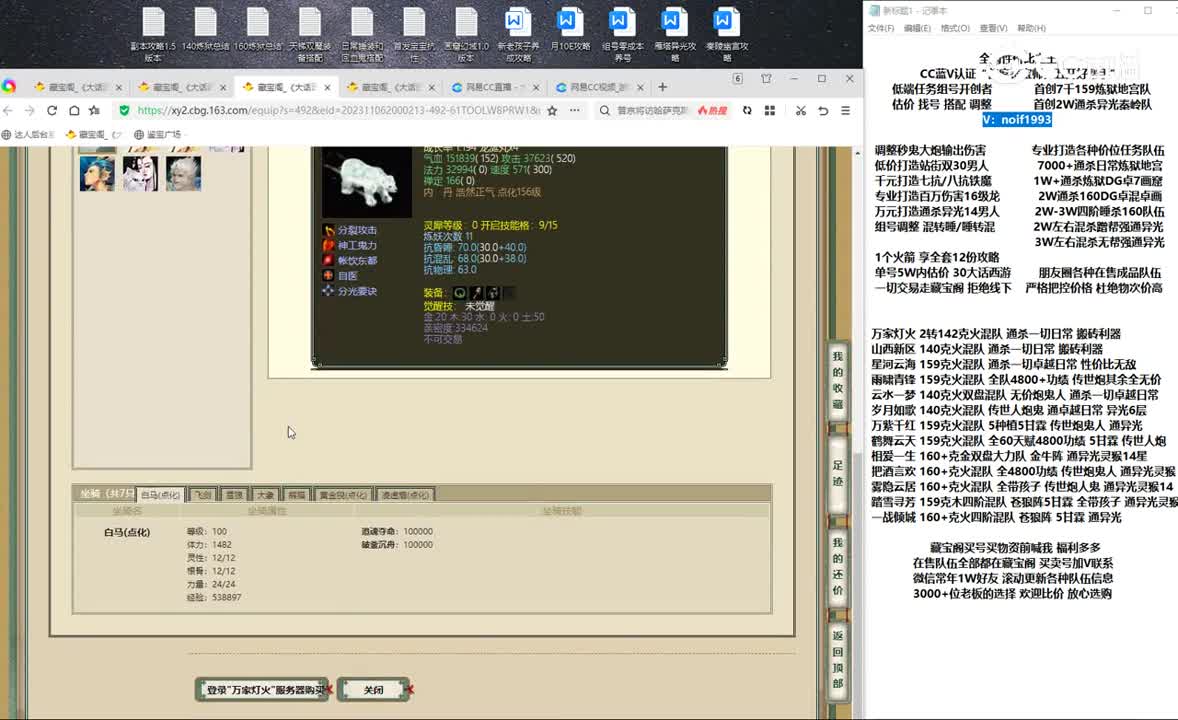Open the 藏宝阁 bookmark in bookmarks bar
Image resolution: width=1178 pixels, height=720 pixels.
pyautogui.click(x=94, y=135)
